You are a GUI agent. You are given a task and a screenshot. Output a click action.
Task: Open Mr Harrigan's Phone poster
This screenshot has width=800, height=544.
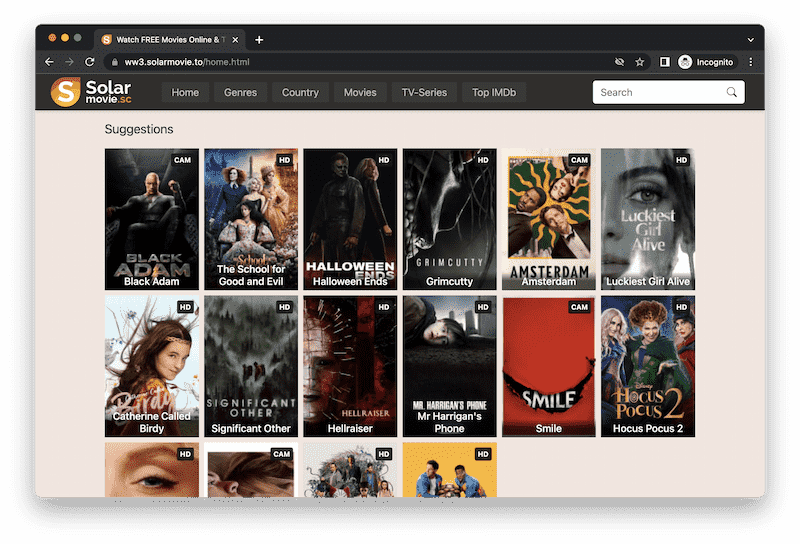tap(449, 366)
